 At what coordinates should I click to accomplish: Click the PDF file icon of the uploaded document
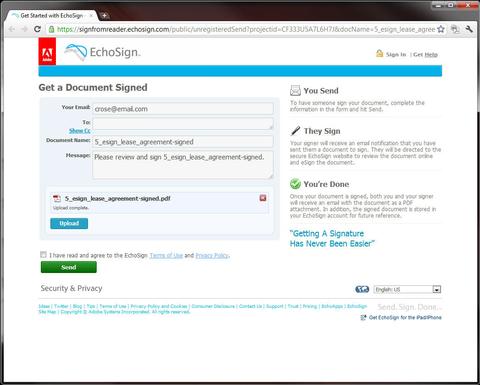pos(57,198)
